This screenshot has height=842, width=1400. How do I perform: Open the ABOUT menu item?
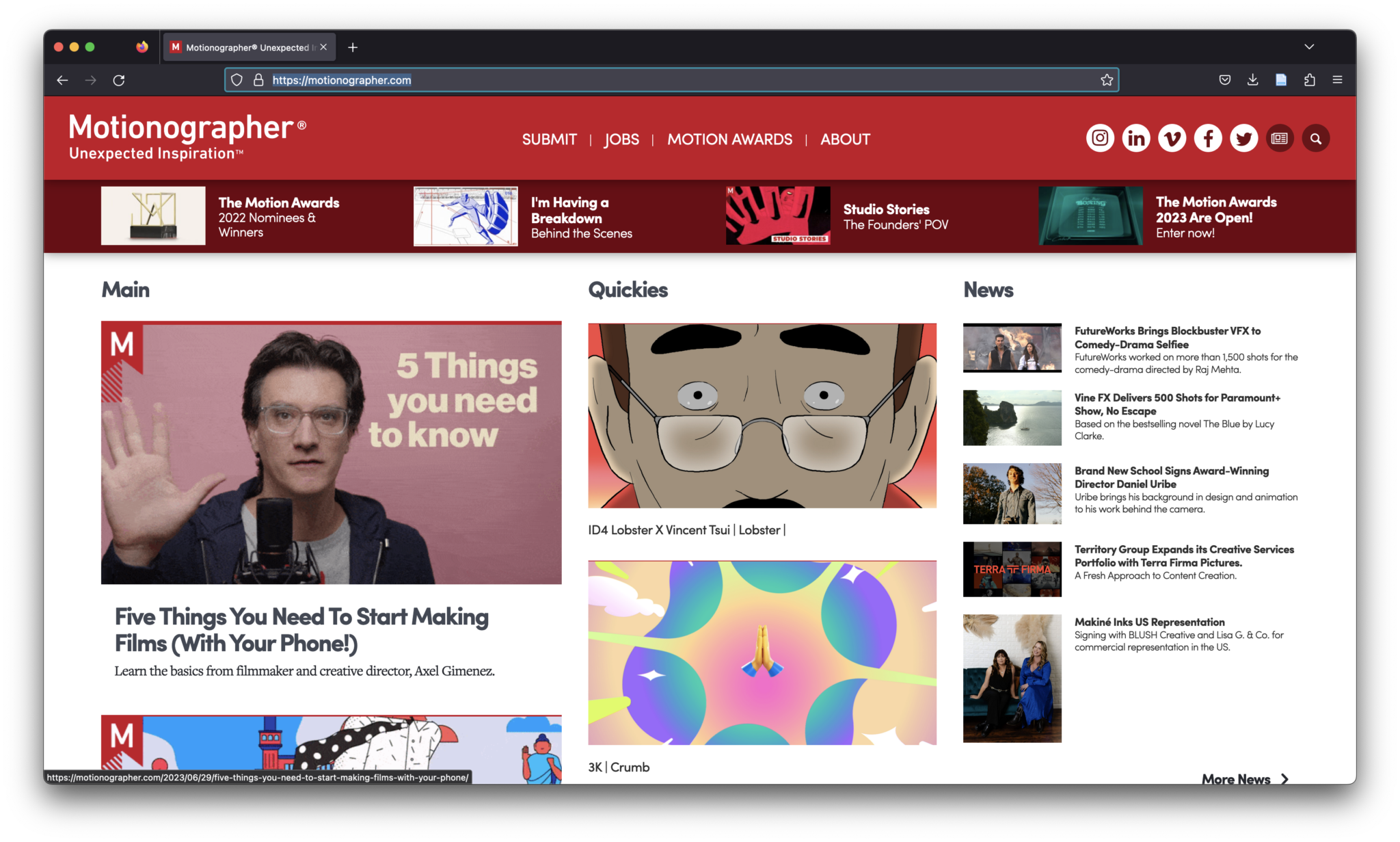pyautogui.click(x=845, y=140)
